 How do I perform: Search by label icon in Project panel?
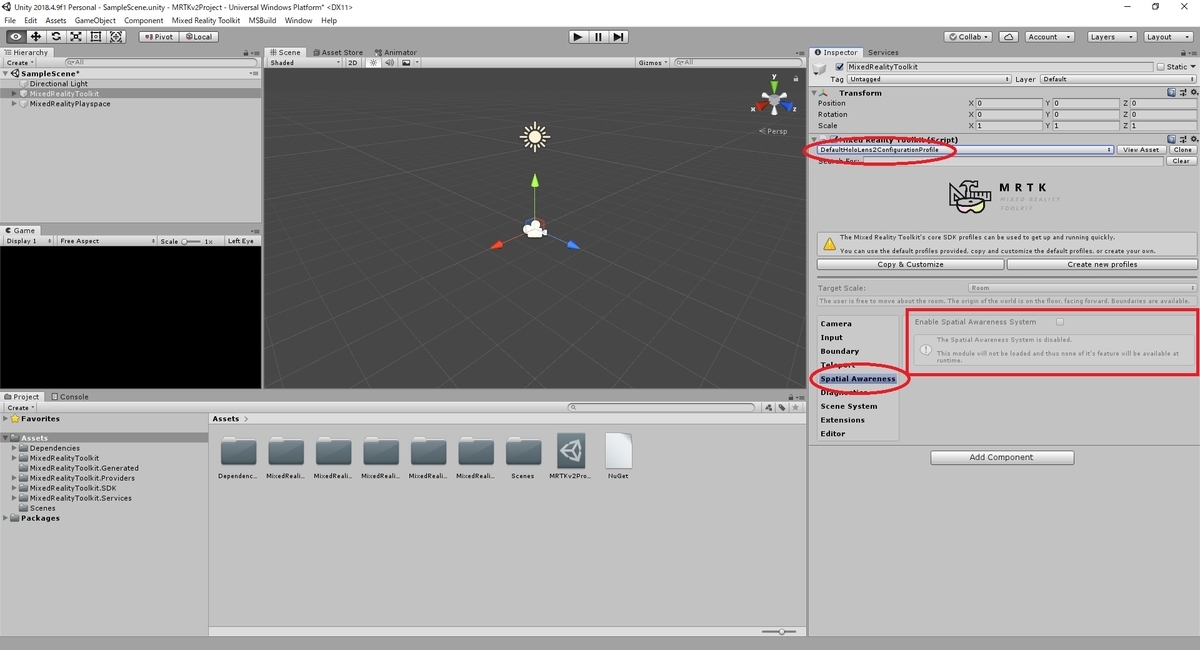(x=781, y=407)
